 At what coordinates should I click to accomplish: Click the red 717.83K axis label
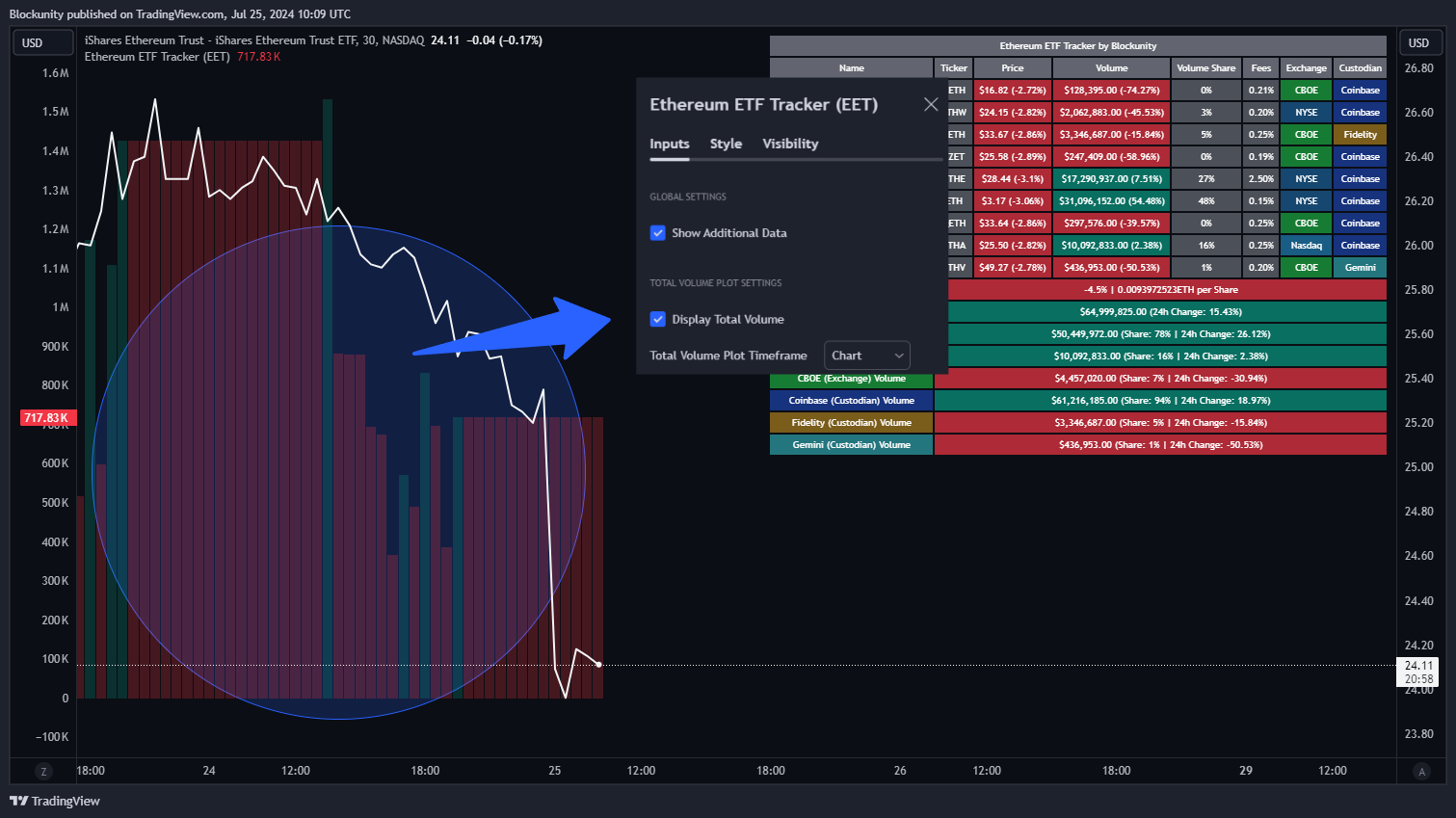(46, 418)
